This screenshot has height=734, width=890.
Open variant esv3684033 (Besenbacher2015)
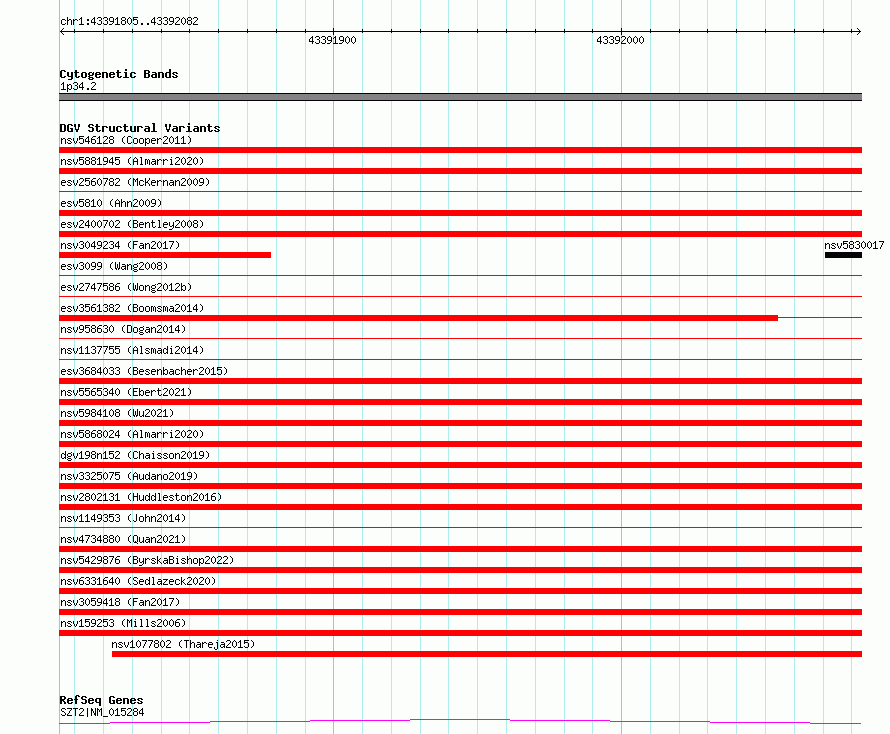pos(144,371)
